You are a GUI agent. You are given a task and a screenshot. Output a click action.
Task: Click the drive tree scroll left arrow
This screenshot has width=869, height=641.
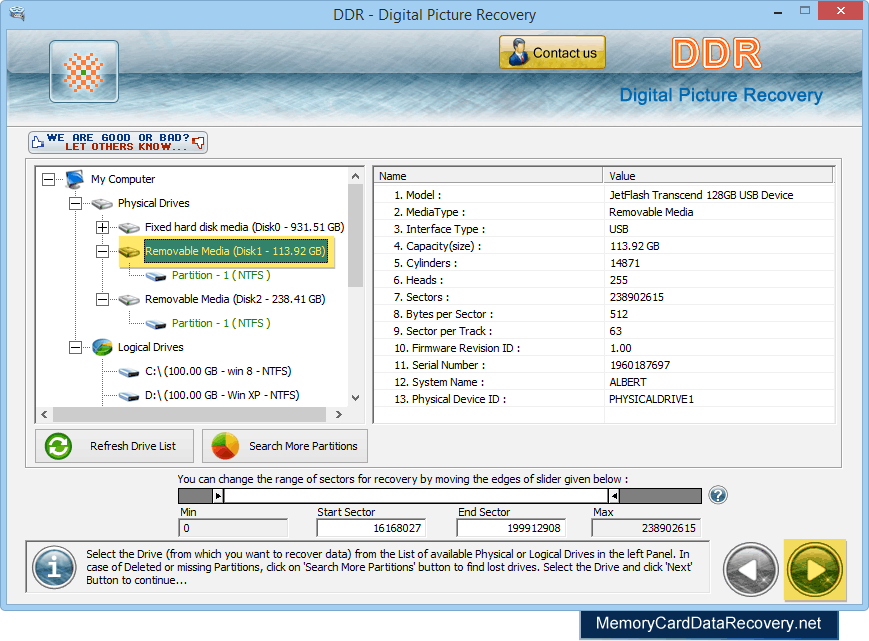coord(44,414)
